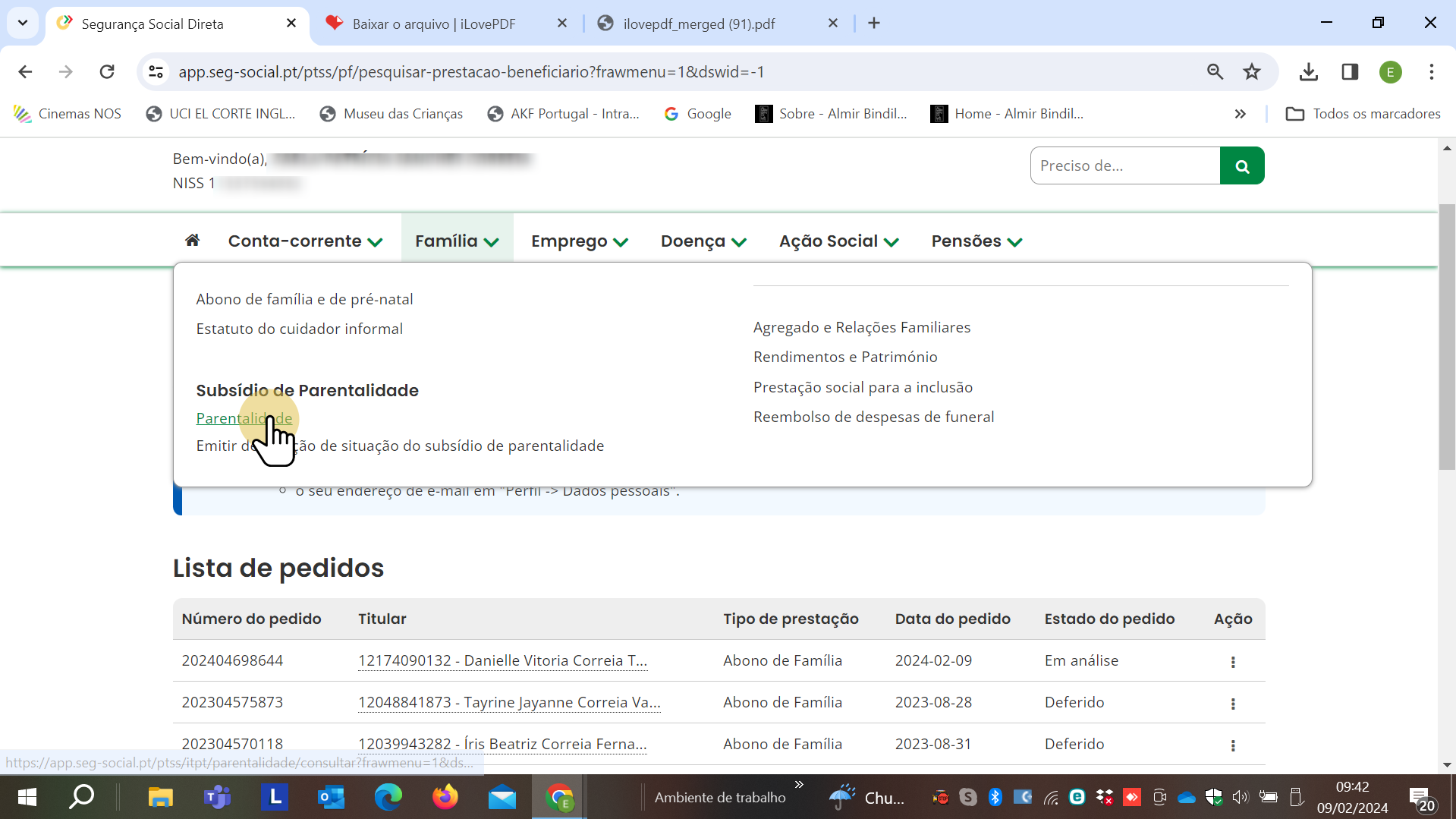Select Abono de família e de pré-natal

coord(304,299)
